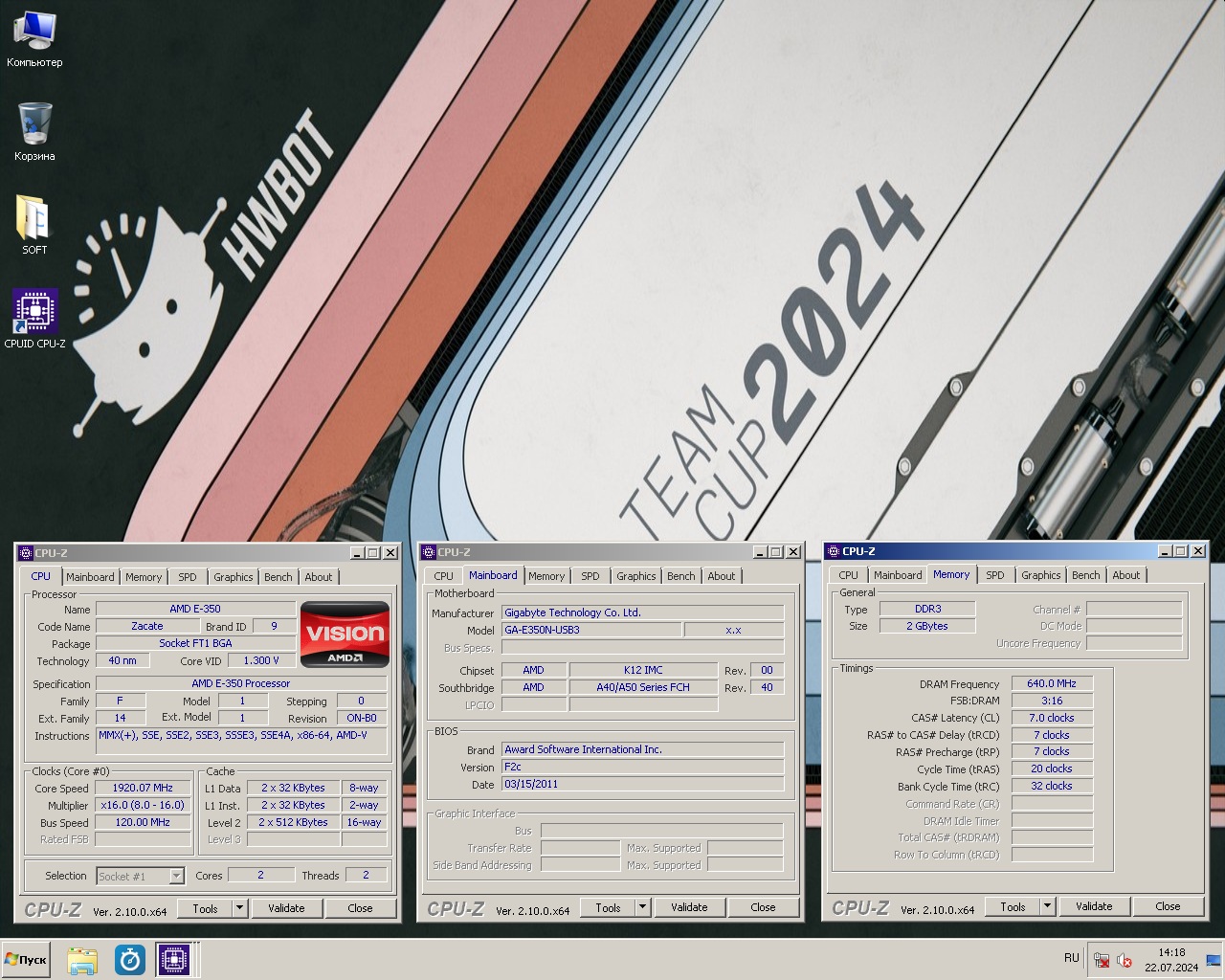This screenshot has height=980, width=1225.
Task: Click Multiplier value x16.0 (8.0 - 16.0)
Action: (x=143, y=806)
